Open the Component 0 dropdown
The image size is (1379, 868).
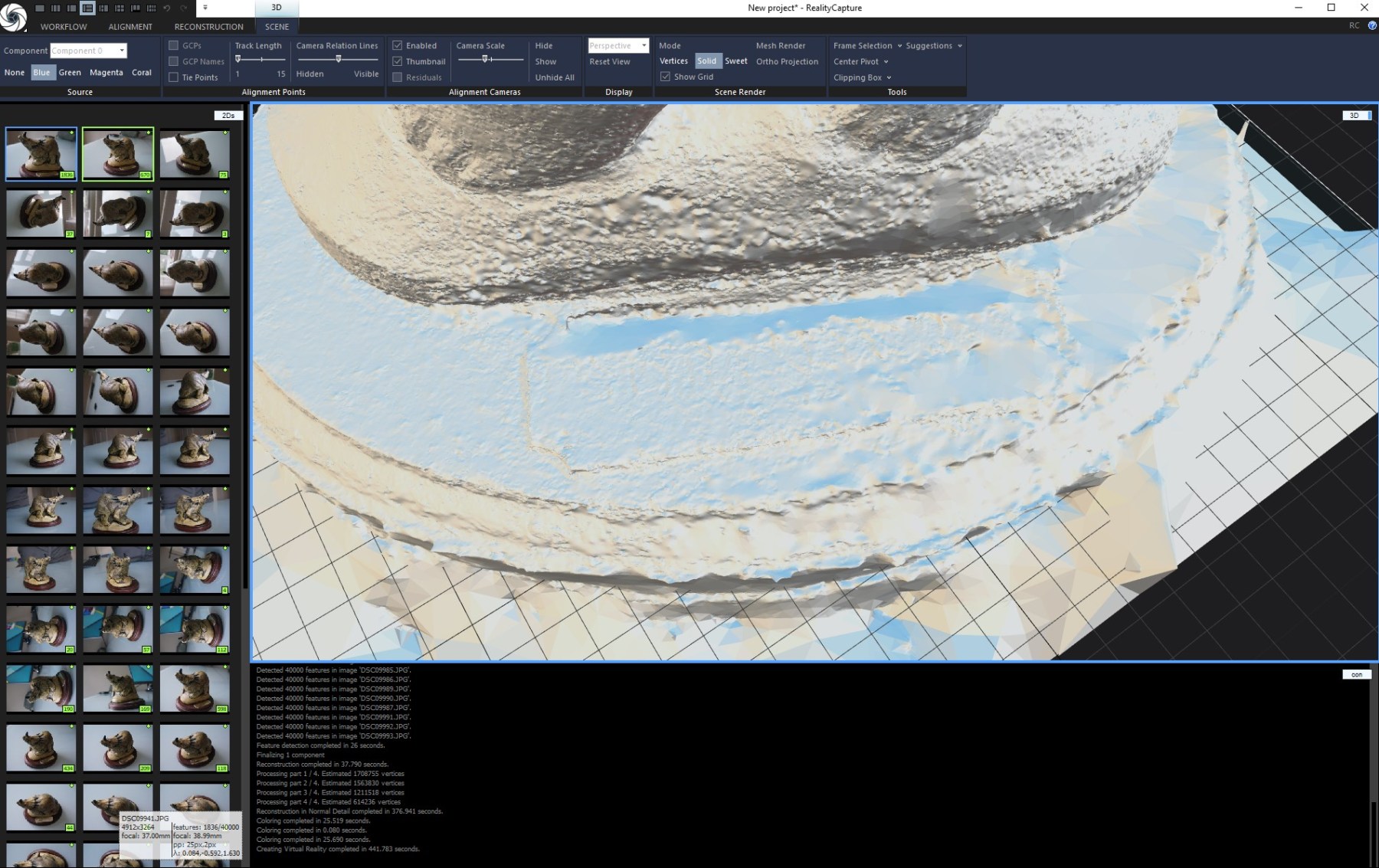121,50
